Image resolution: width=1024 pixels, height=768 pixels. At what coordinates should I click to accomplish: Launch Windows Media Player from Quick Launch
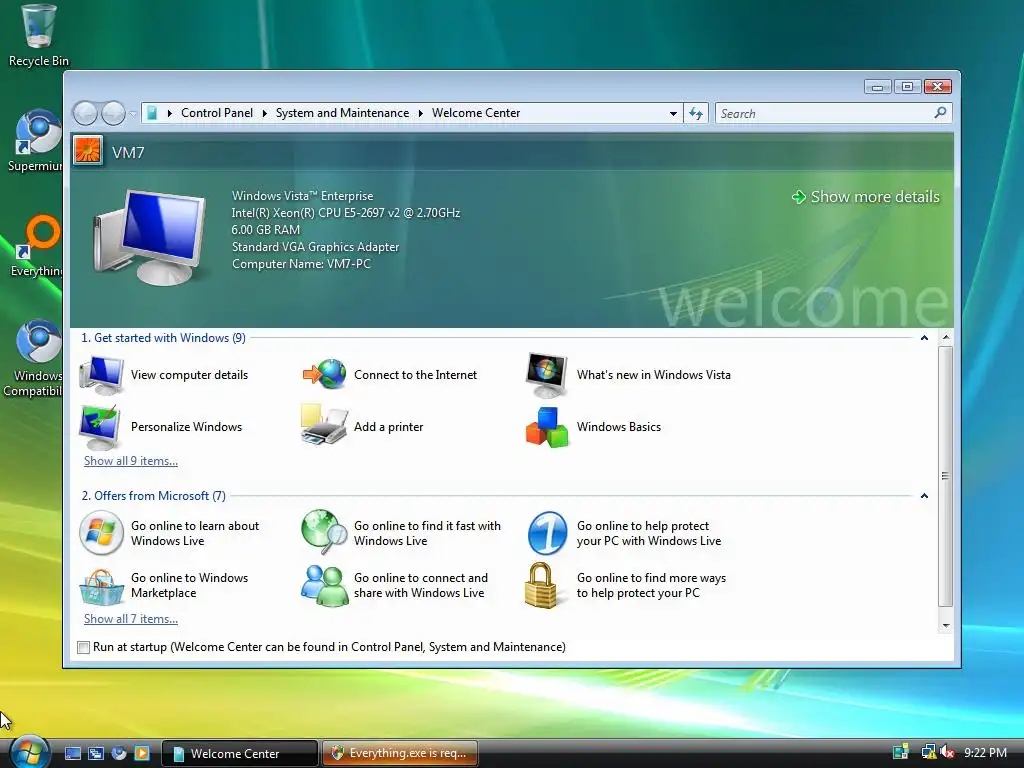coord(142,753)
